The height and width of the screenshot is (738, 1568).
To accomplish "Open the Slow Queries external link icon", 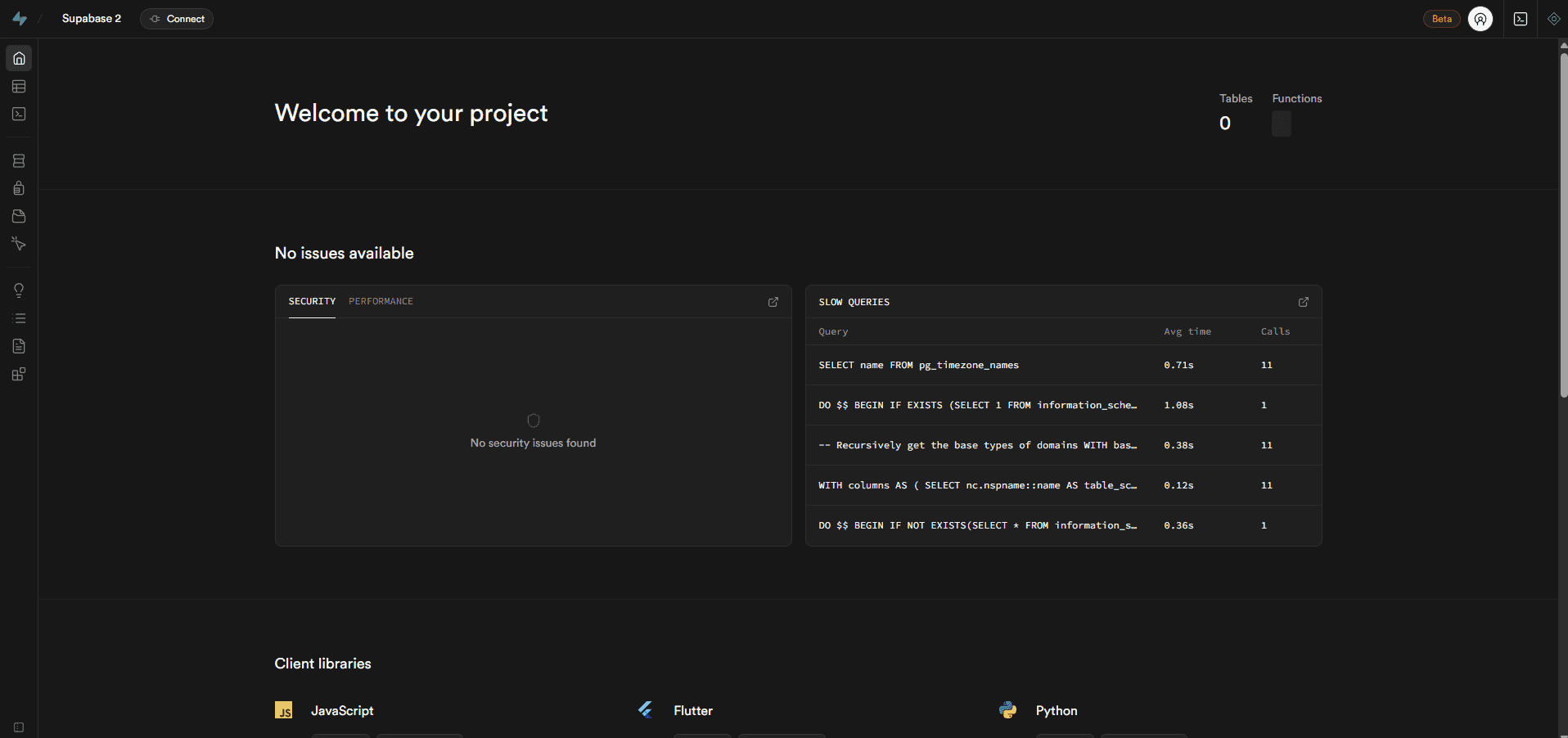I will coord(1303,302).
